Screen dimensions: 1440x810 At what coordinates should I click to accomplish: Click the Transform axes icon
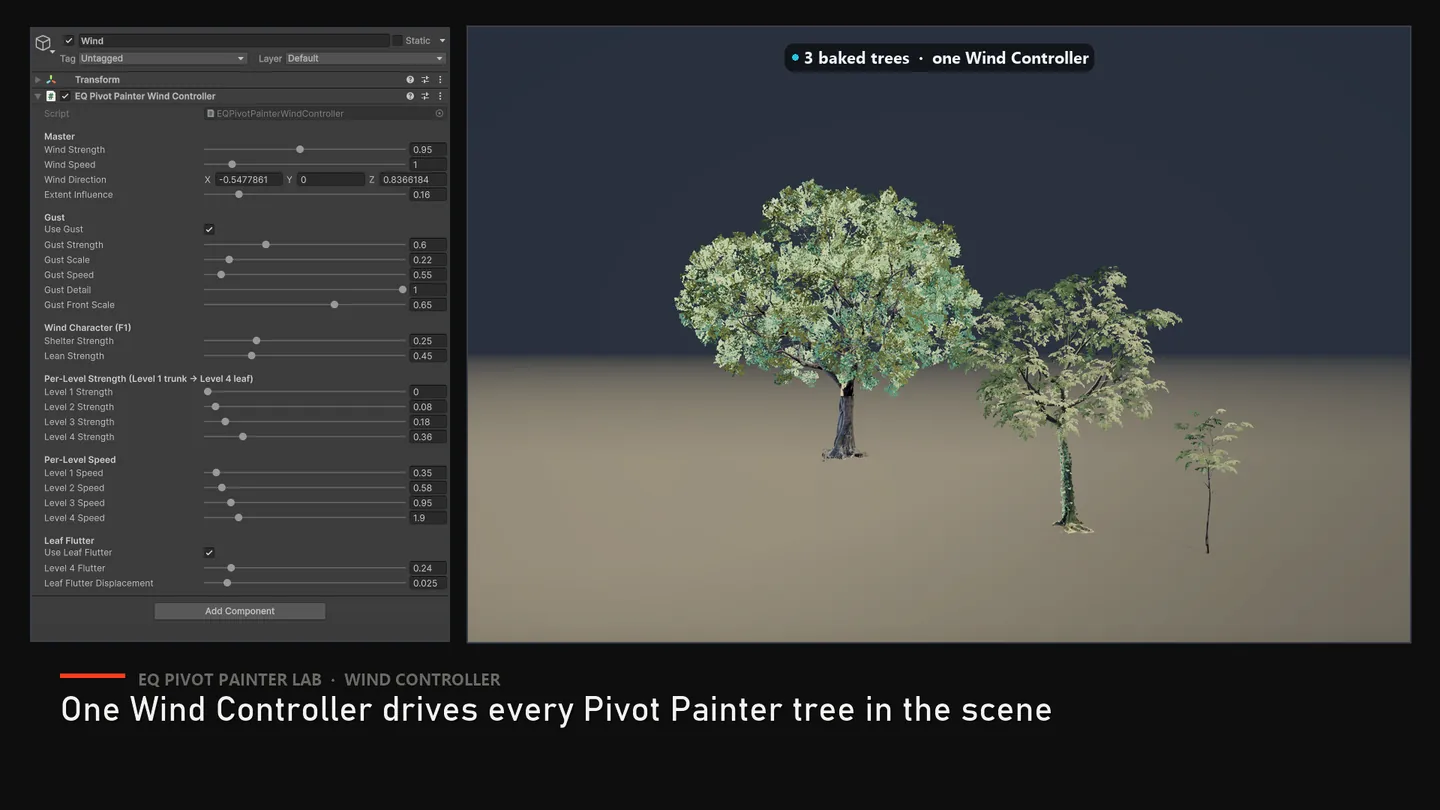pos(51,80)
